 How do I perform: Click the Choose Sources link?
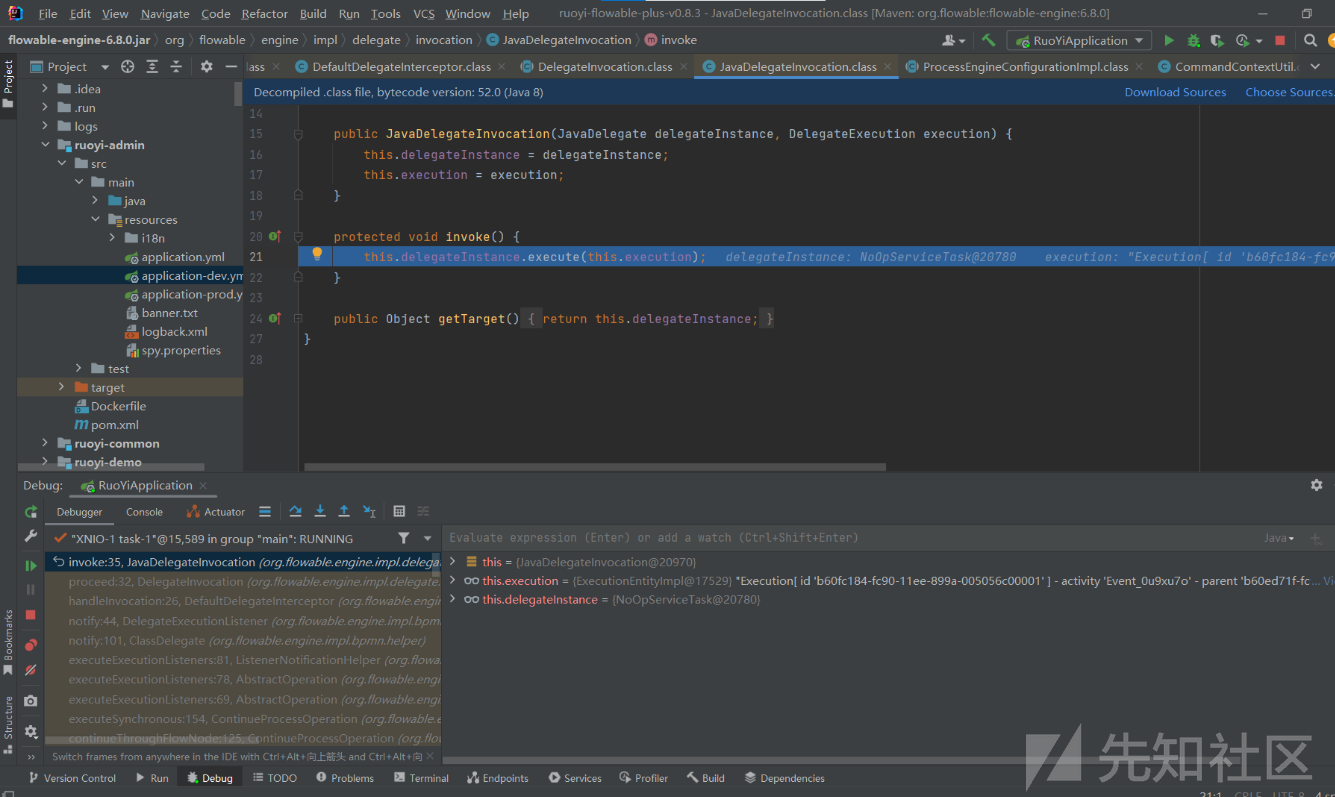tap(1289, 92)
